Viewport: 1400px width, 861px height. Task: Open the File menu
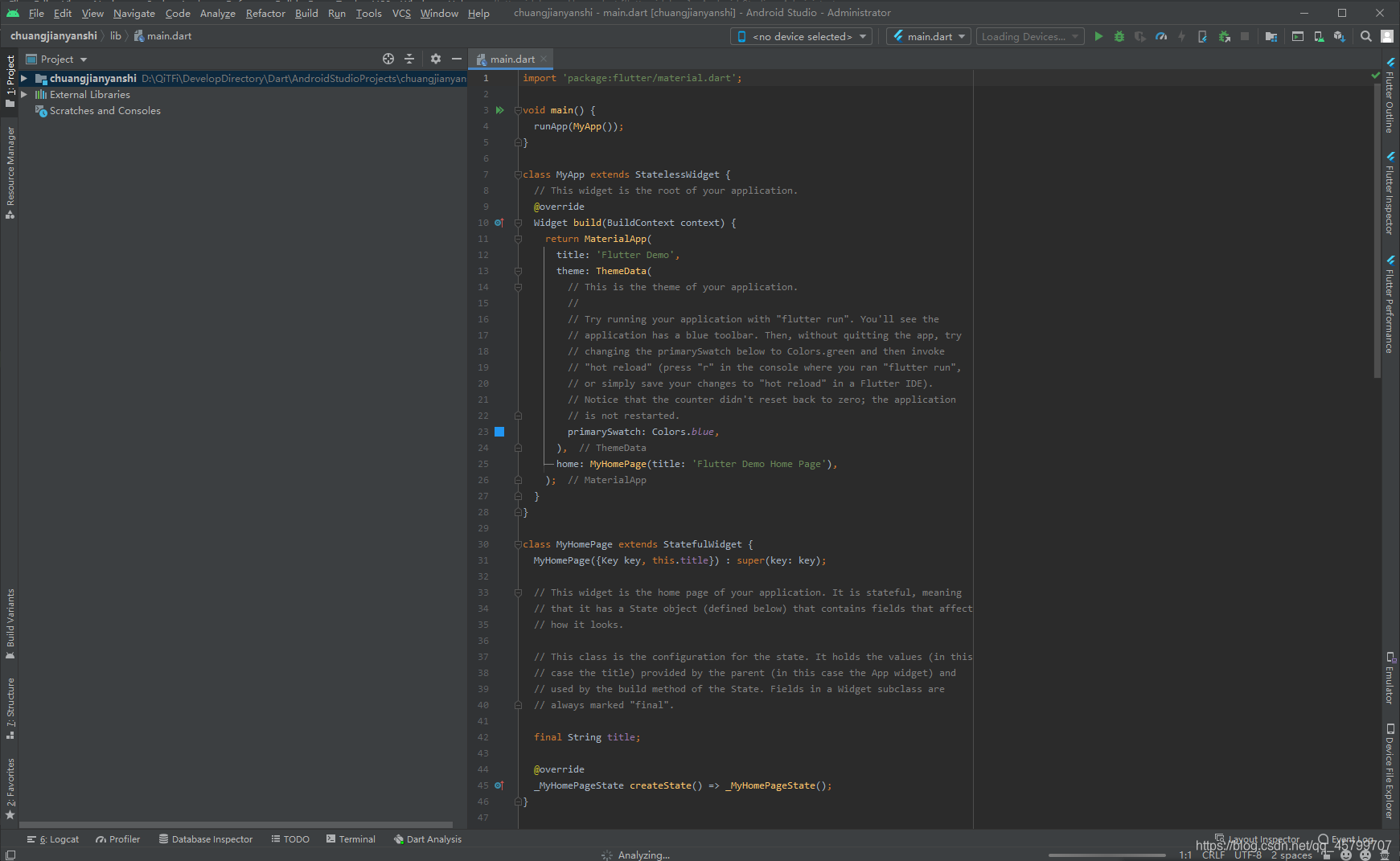point(36,13)
